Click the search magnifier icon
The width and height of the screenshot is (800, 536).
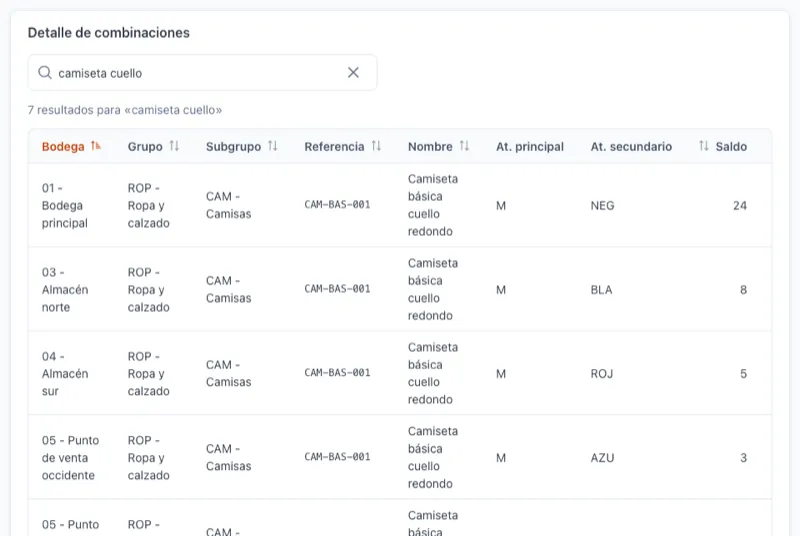(x=45, y=72)
